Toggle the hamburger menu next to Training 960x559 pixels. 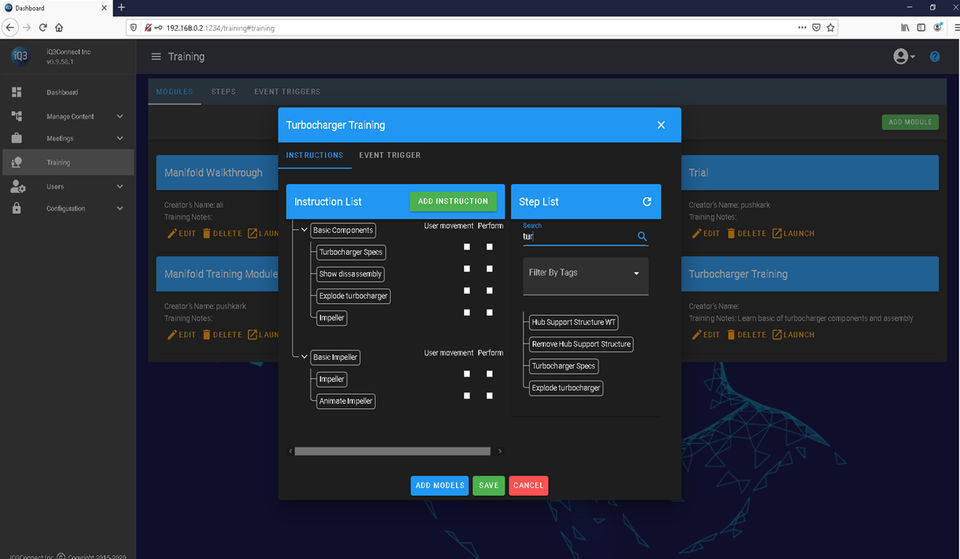point(156,56)
